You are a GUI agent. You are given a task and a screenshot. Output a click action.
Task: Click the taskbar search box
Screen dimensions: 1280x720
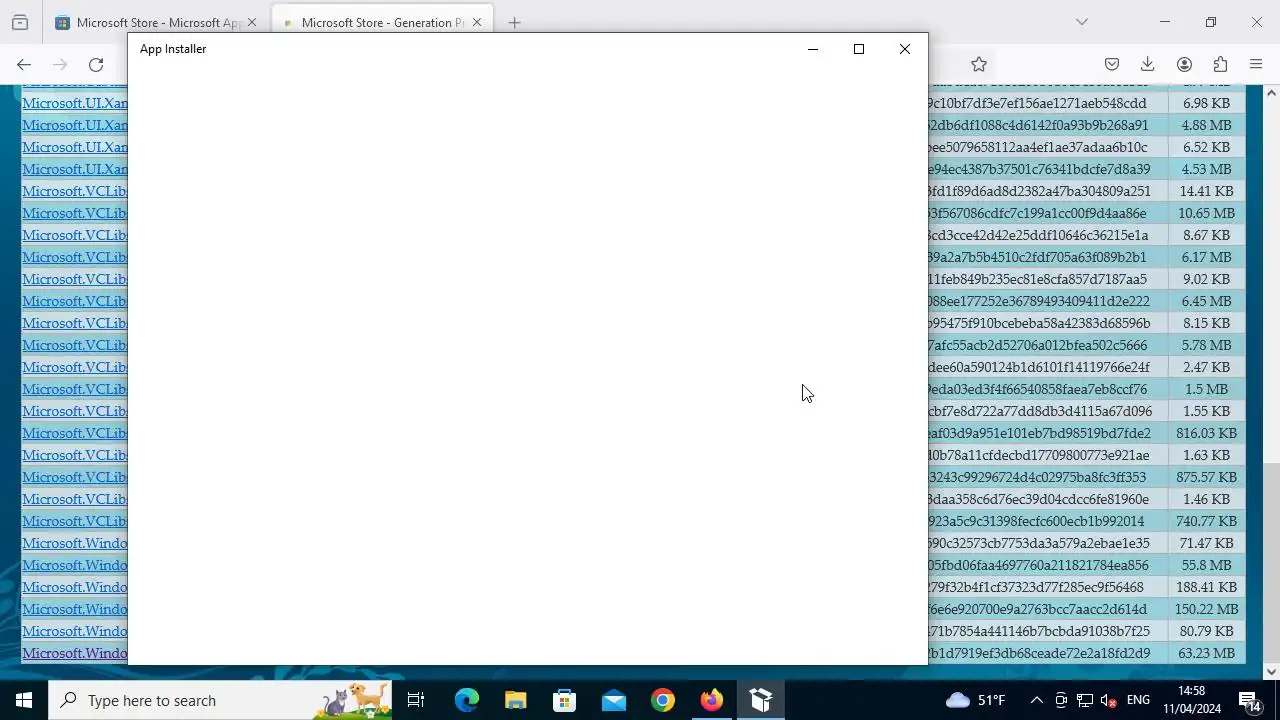click(220, 700)
